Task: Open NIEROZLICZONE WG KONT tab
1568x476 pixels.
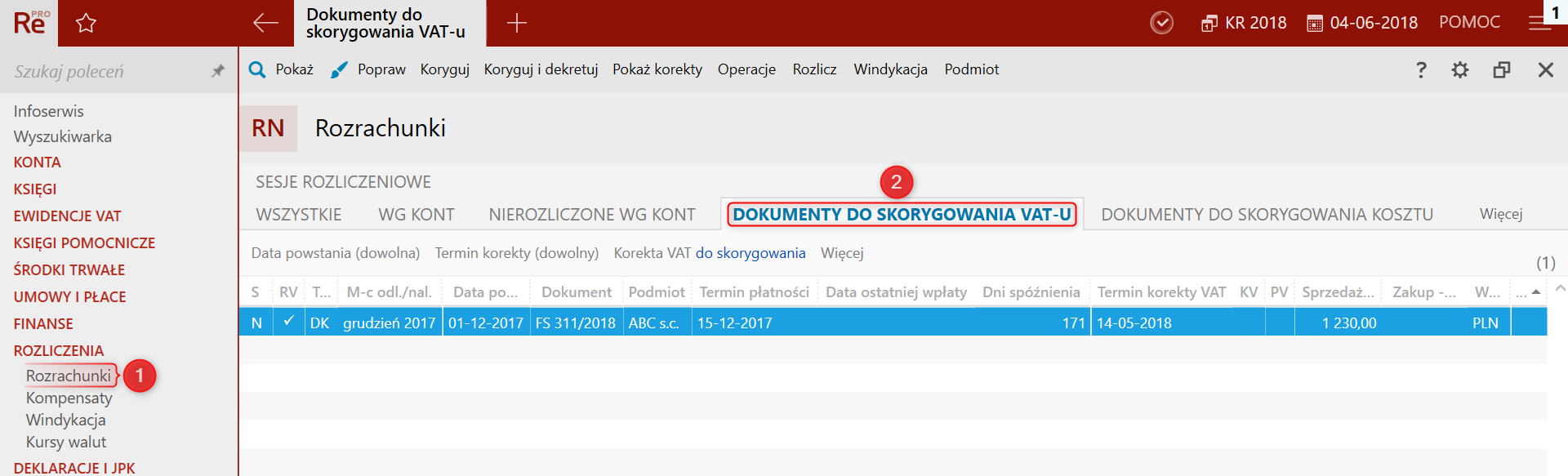Action: point(592,215)
